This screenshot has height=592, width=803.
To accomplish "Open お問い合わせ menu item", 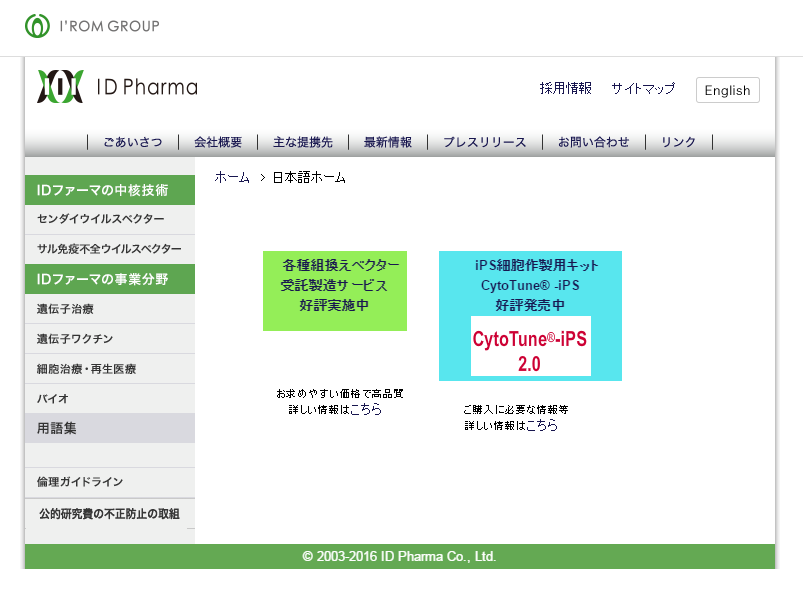I will 594,142.
